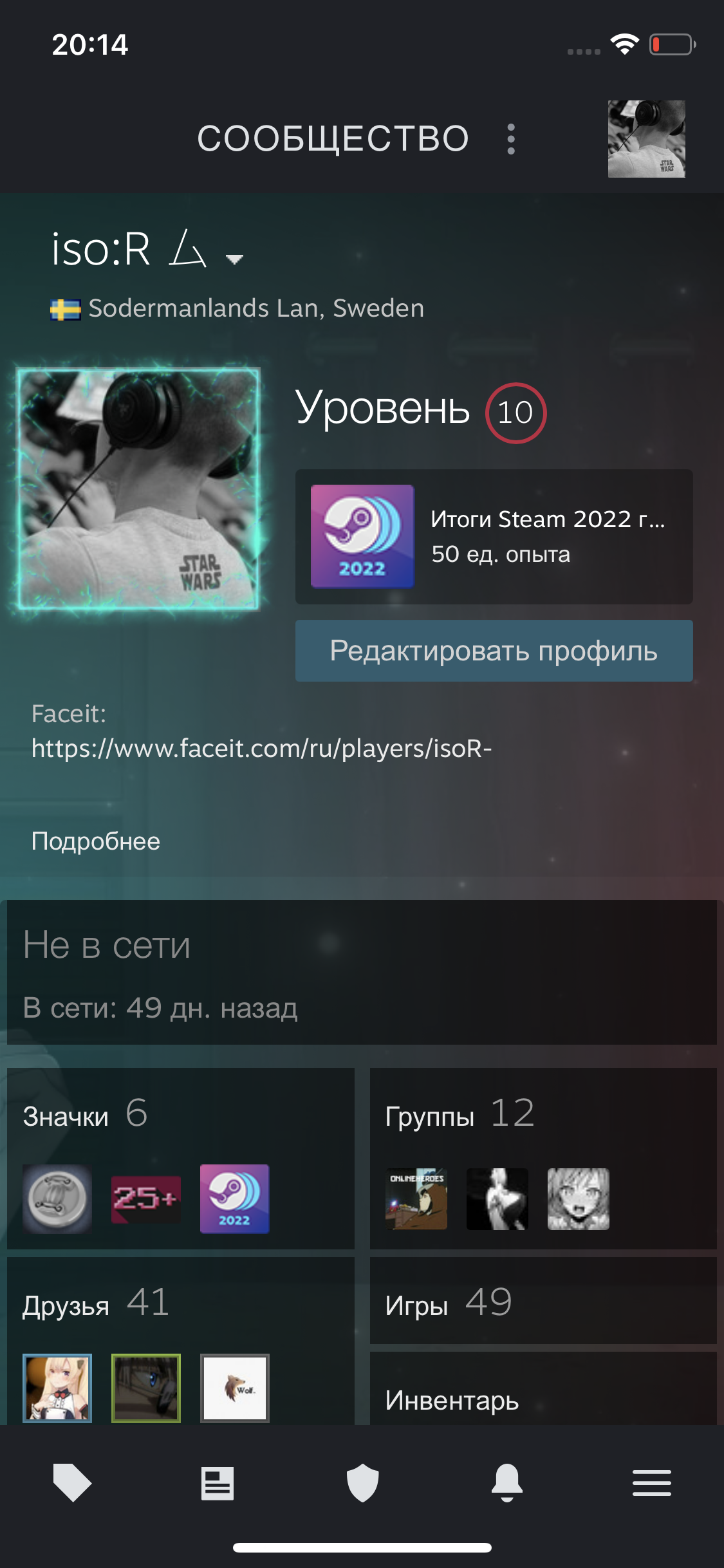Open the Faceit profile link

(x=262, y=748)
